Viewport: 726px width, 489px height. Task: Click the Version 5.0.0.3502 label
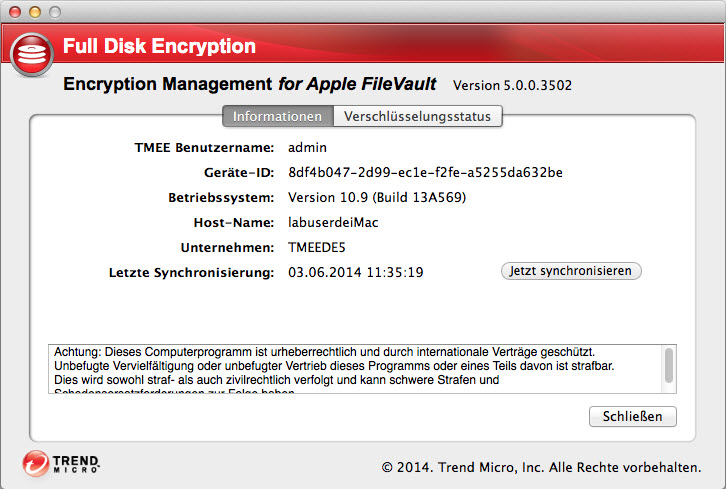click(513, 85)
